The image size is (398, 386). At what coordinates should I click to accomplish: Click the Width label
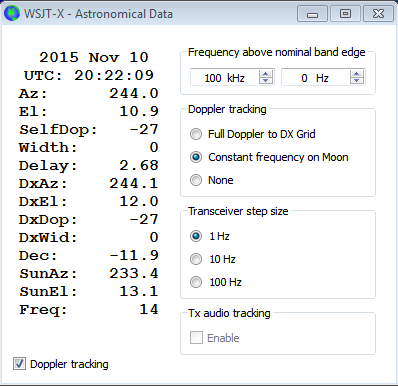[x=48, y=147]
